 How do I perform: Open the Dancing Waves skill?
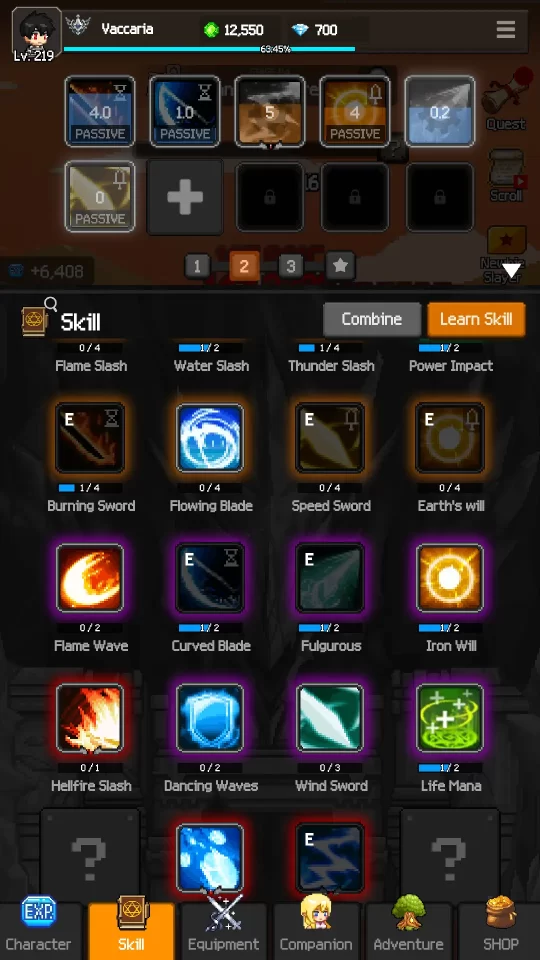pyautogui.click(x=210, y=718)
